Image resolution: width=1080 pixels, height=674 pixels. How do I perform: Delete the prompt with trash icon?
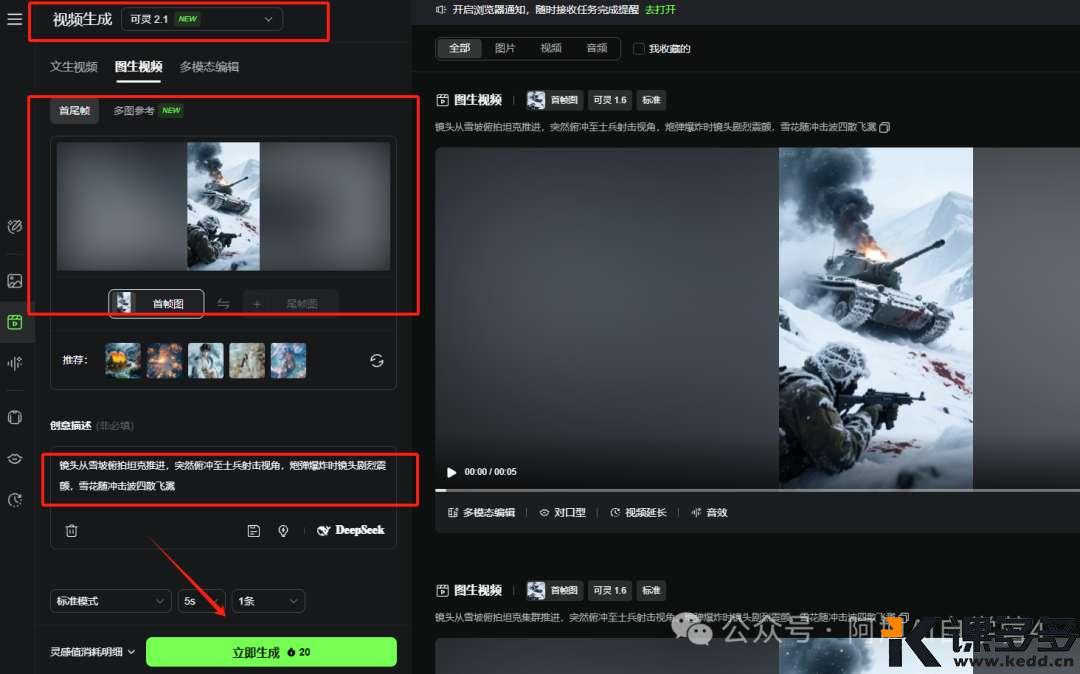point(71,530)
